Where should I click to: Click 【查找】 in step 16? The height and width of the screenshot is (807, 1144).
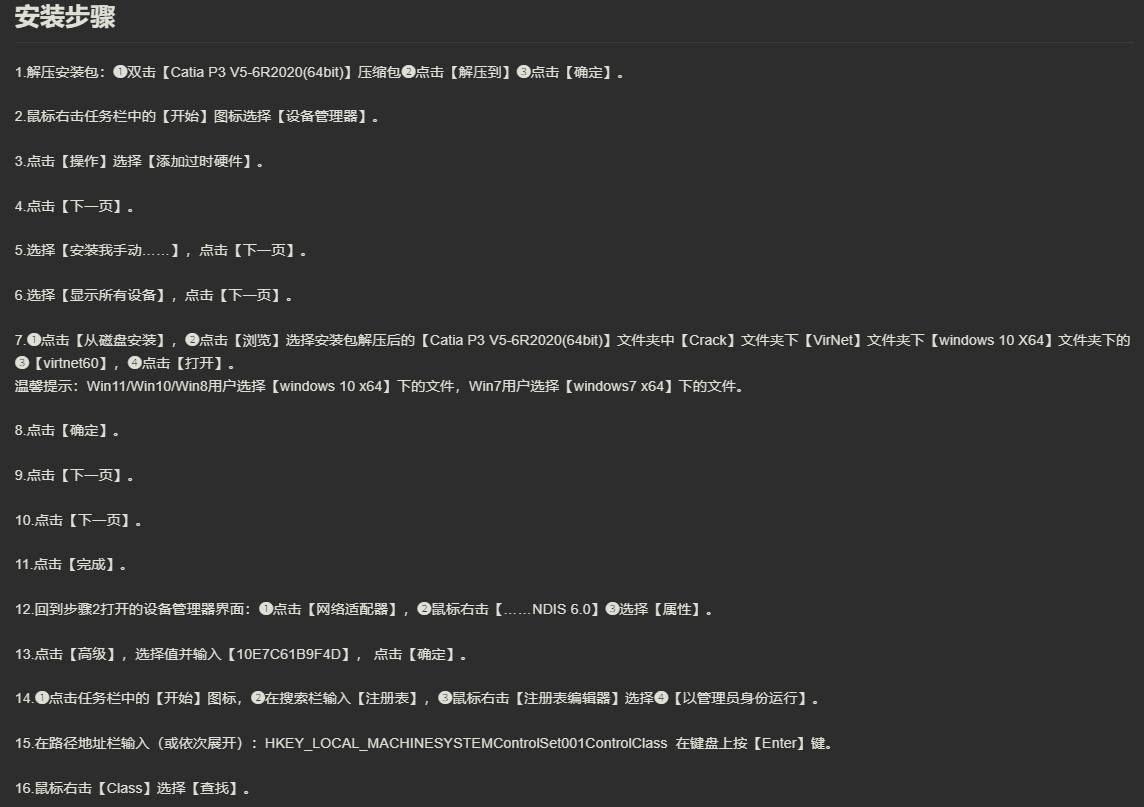point(214,789)
